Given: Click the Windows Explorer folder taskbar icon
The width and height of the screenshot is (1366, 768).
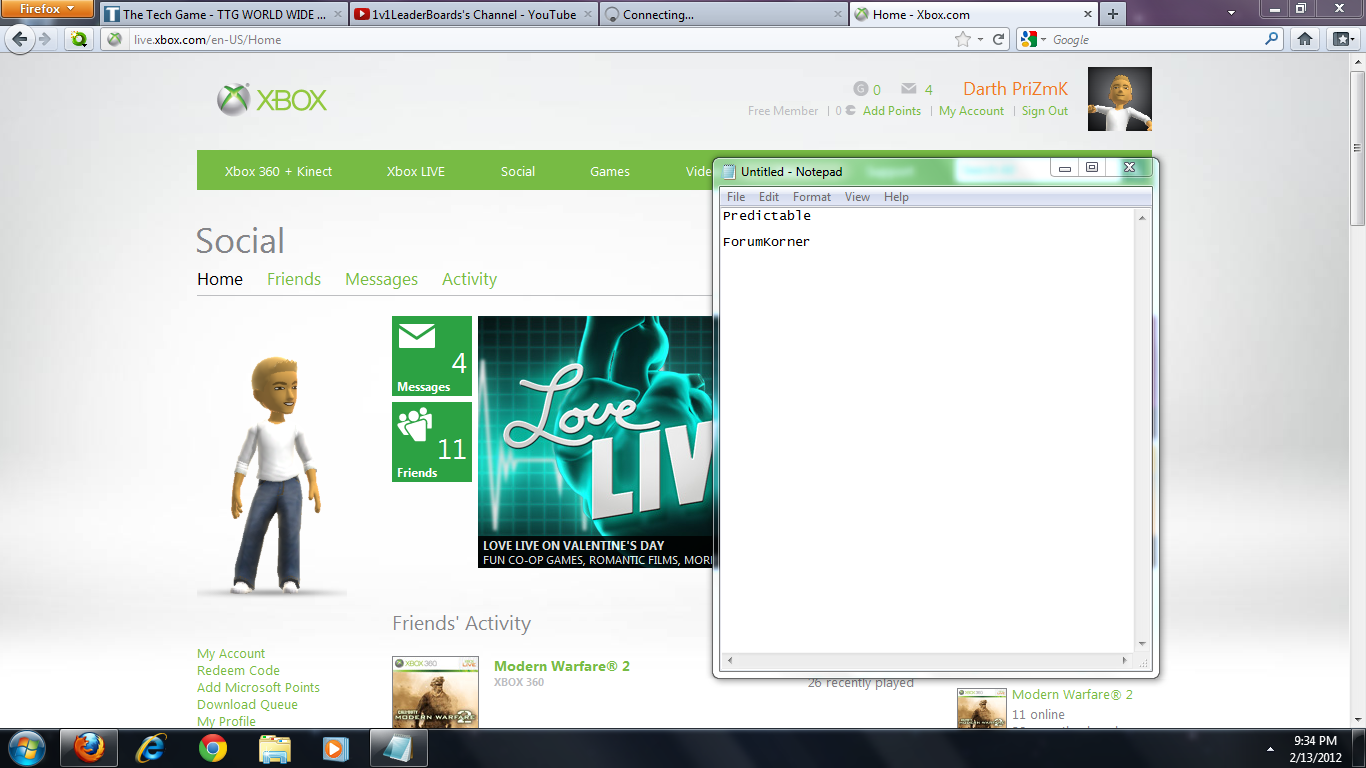Looking at the screenshot, I should click(x=275, y=748).
